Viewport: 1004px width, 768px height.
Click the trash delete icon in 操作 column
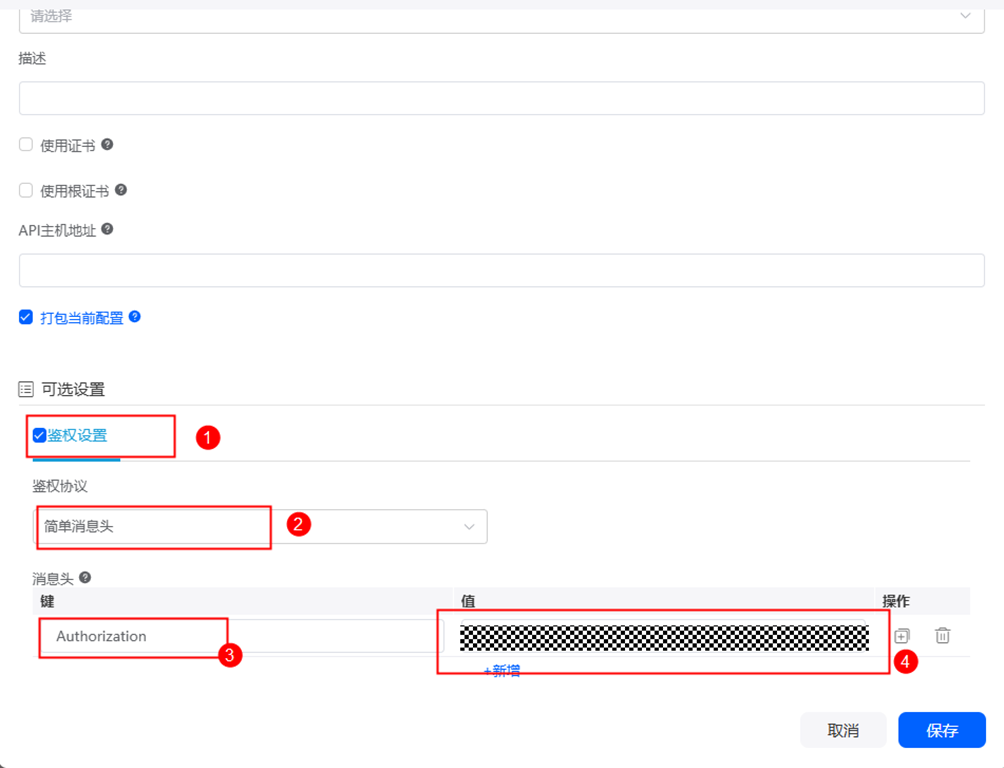[942, 635]
